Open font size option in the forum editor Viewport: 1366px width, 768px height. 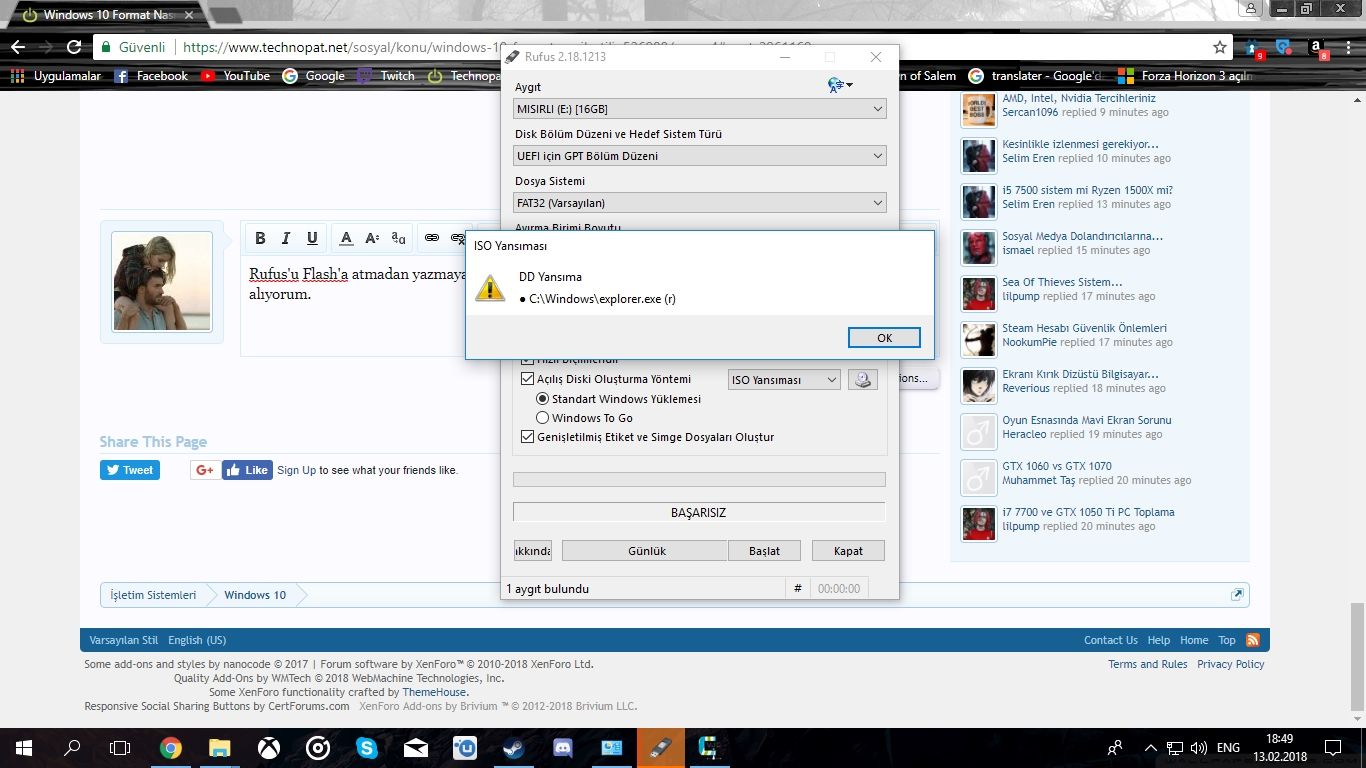pos(372,238)
